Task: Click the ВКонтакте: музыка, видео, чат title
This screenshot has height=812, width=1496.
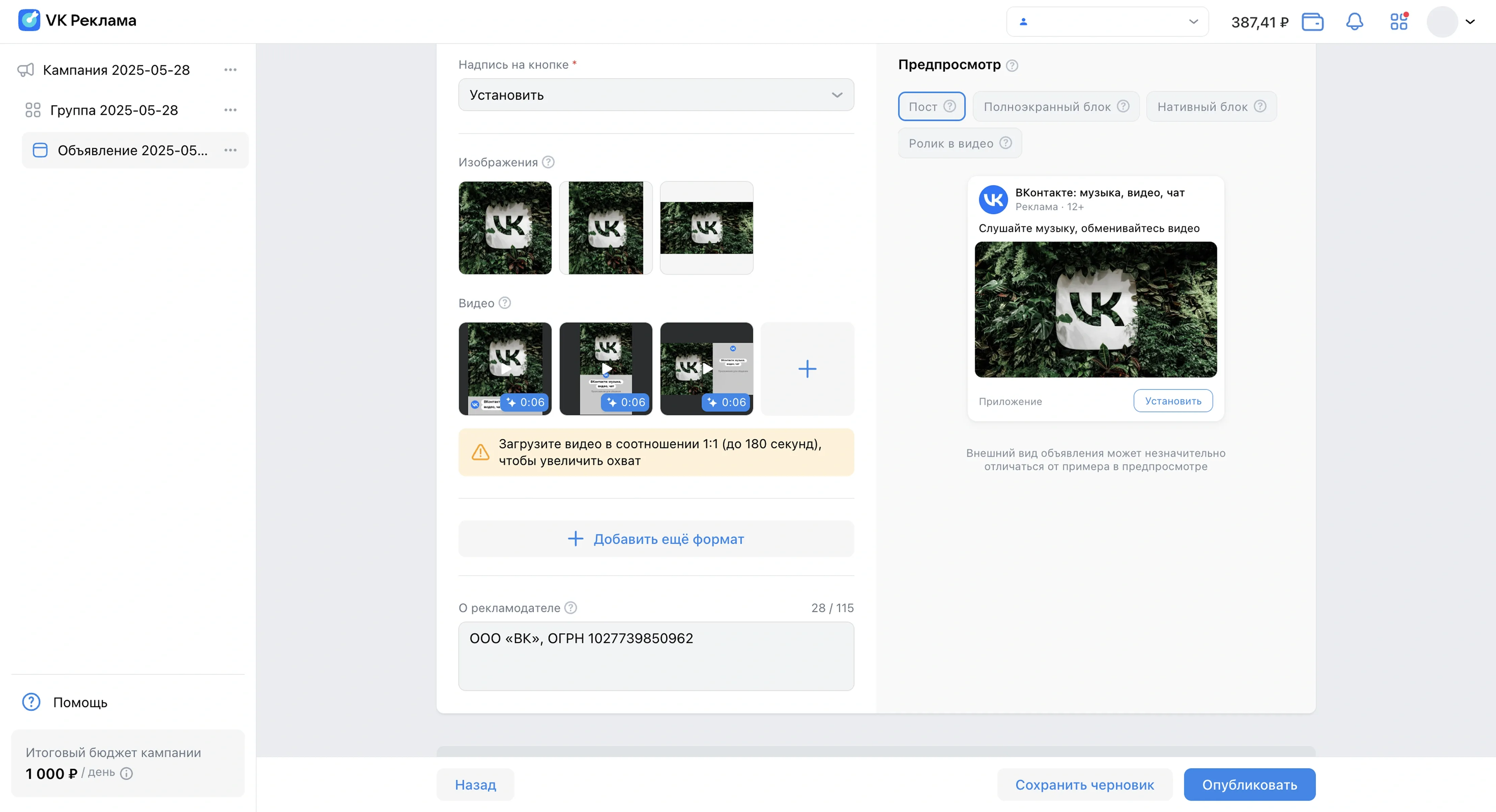Action: click(1099, 192)
